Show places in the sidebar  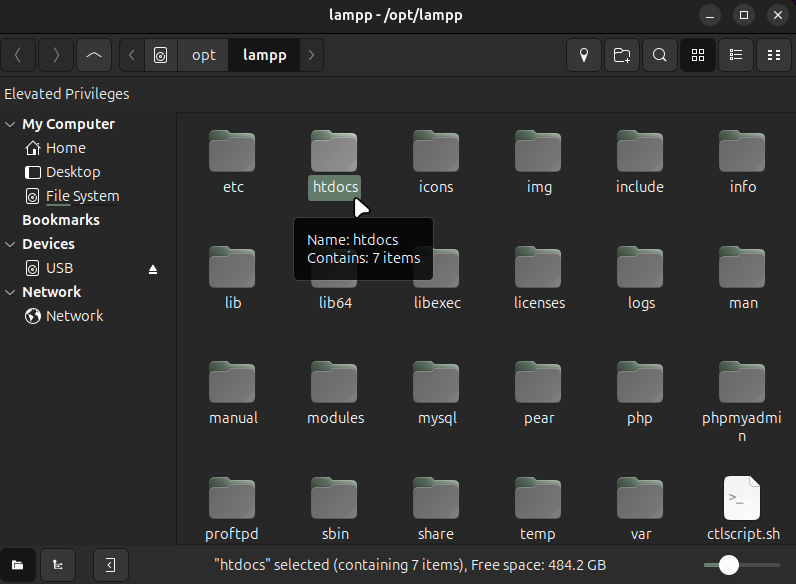click(18, 565)
